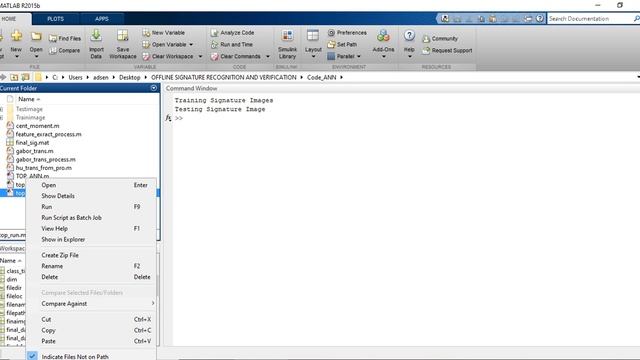This screenshot has width=640, height=360.
Task: Click the Current Folder panel actions icon
Action: pos(153,88)
